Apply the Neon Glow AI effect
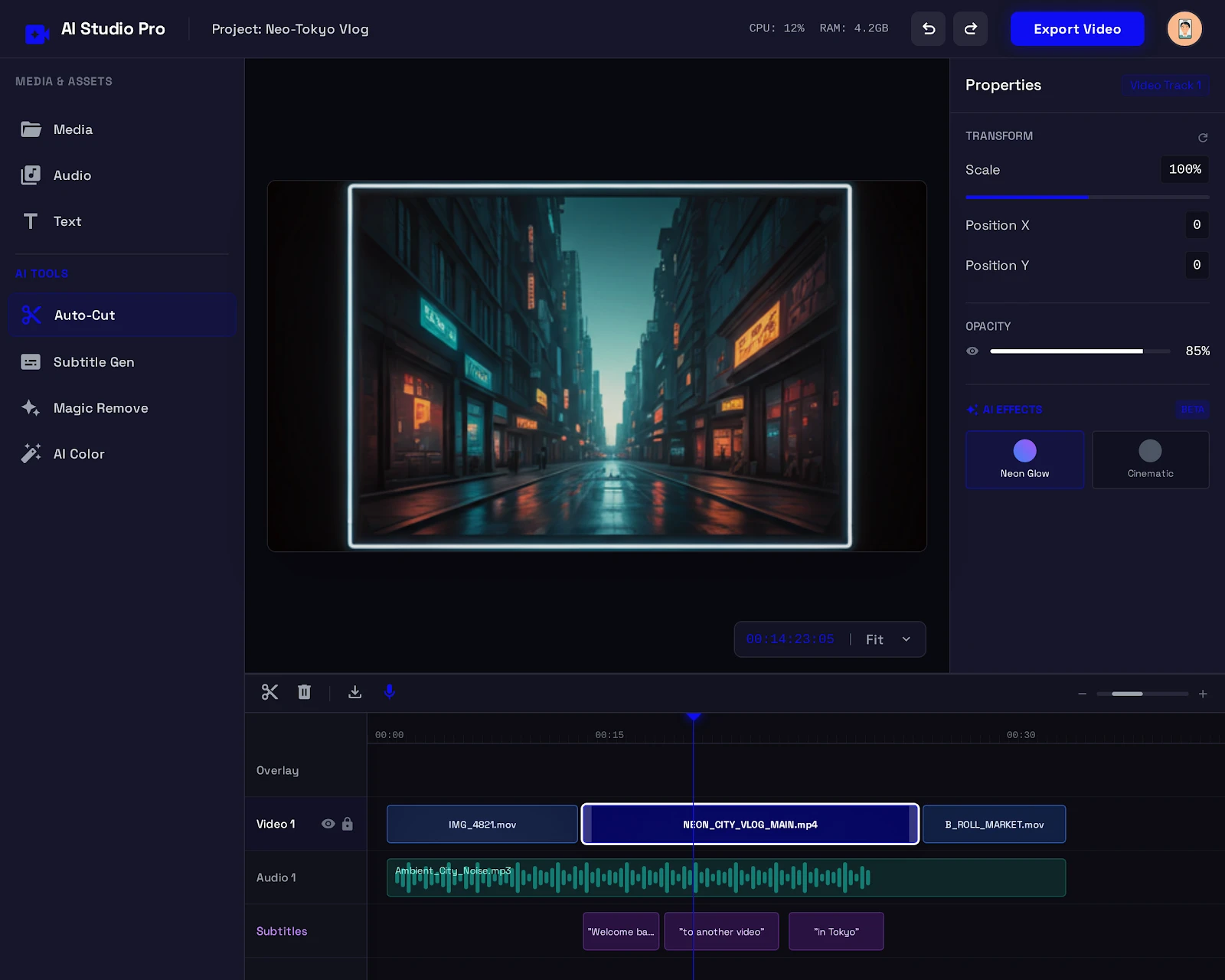 (1024, 459)
